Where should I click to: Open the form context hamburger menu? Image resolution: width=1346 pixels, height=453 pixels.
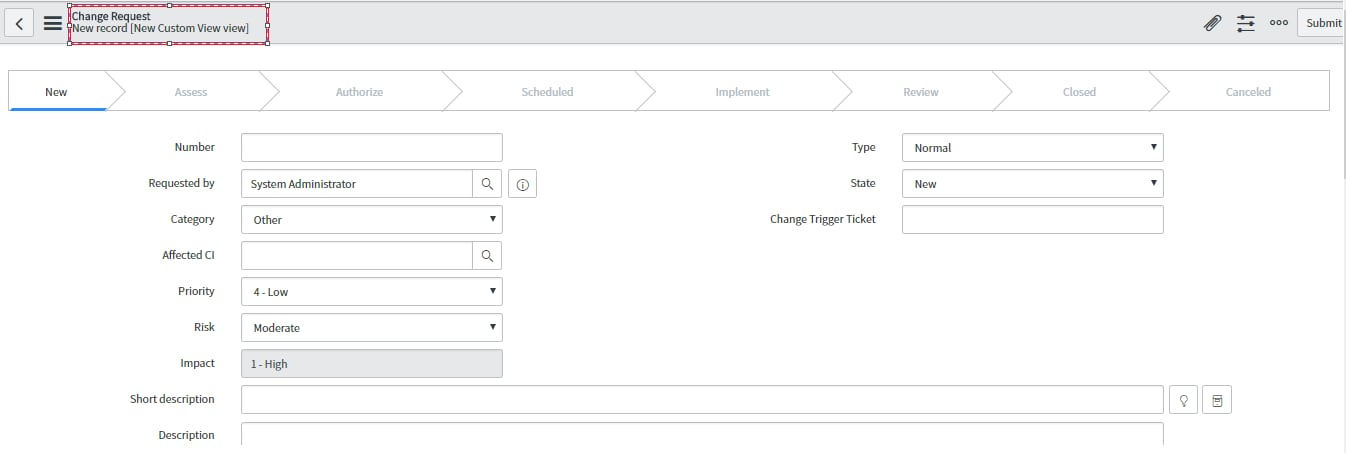(x=53, y=23)
